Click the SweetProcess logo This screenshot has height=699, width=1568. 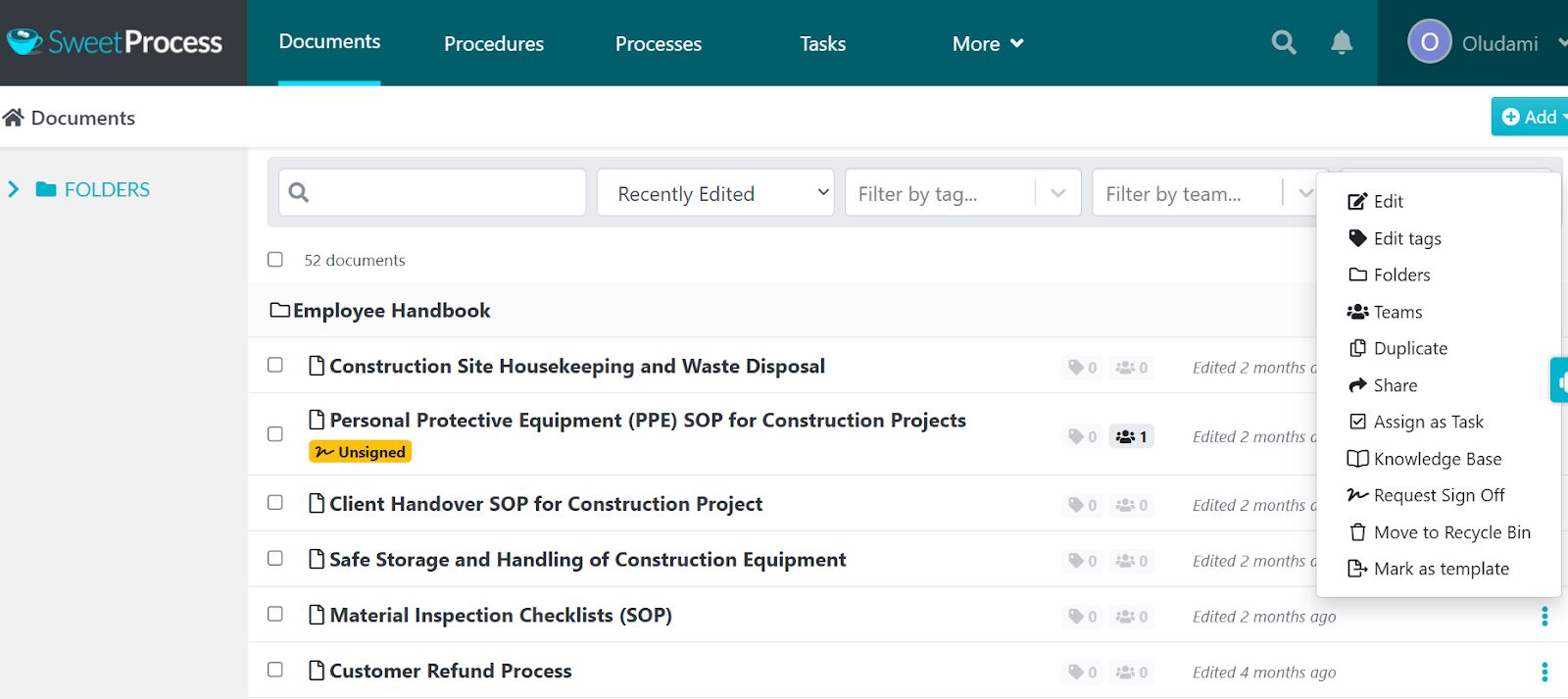click(115, 42)
